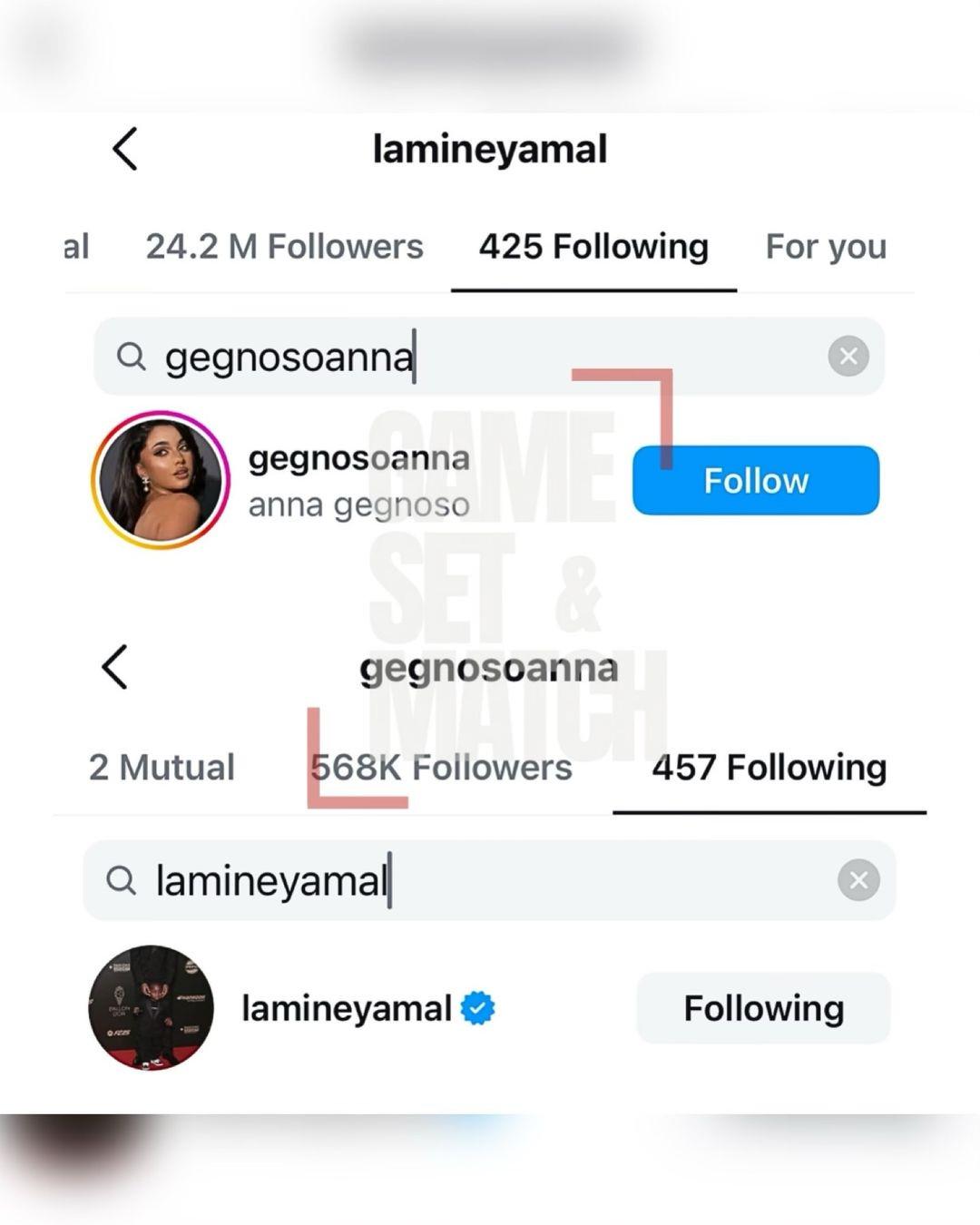Image resolution: width=980 pixels, height=1225 pixels.
Task: Switch to 24.2 M Followers tab
Action: click(x=284, y=247)
